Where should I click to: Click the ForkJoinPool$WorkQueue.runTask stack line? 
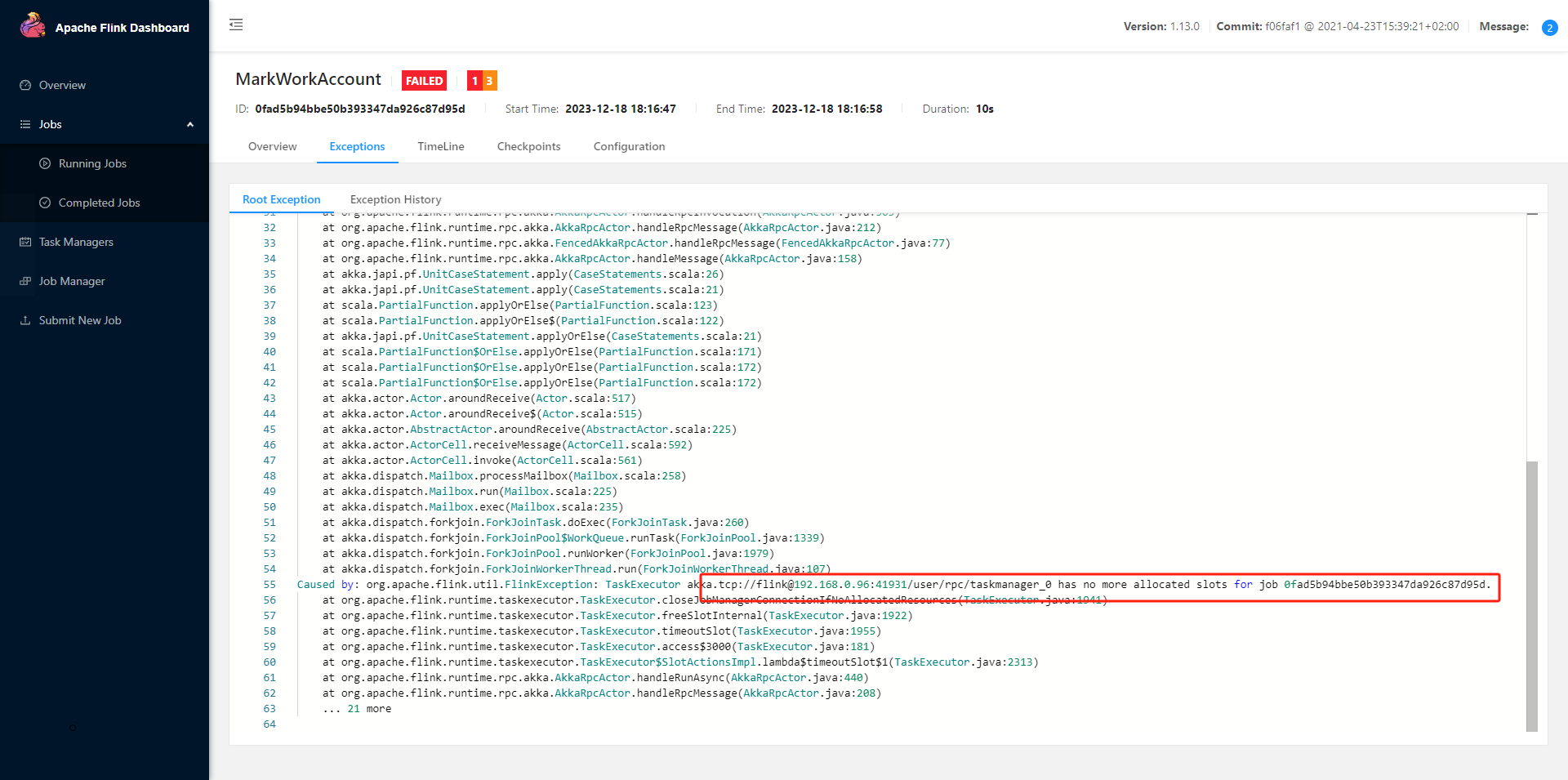click(573, 537)
